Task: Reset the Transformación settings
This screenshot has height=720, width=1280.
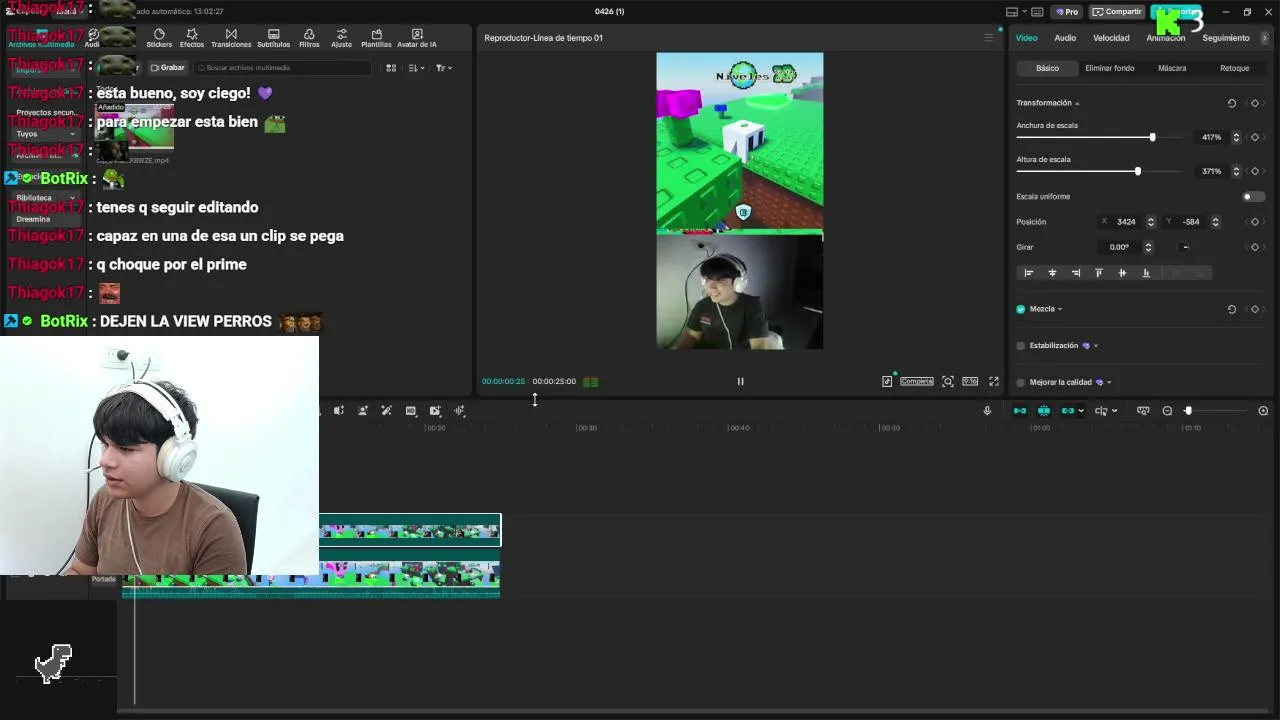Action: coord(1231,103)
